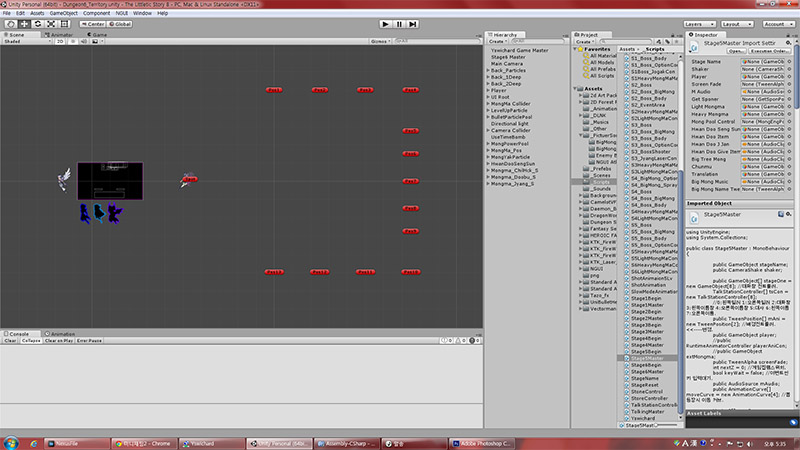The width and height of the screenshot is (800, 450).
Task: Expand the Player object in Hierarchy
Action: [488, 90]
